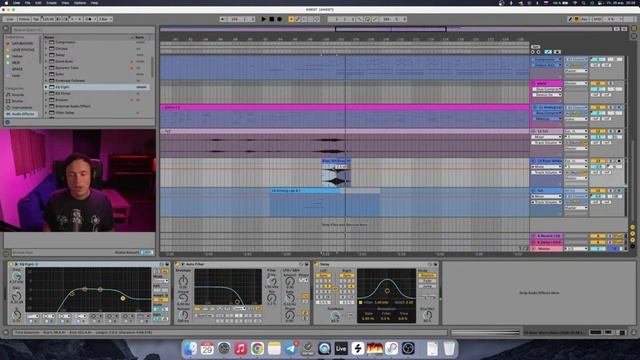Image resolution: width=640 pixels, height=360 pixels.
Task: Click the Arrangement Record button
Action: pyautogui.click(x=280, y=19)
